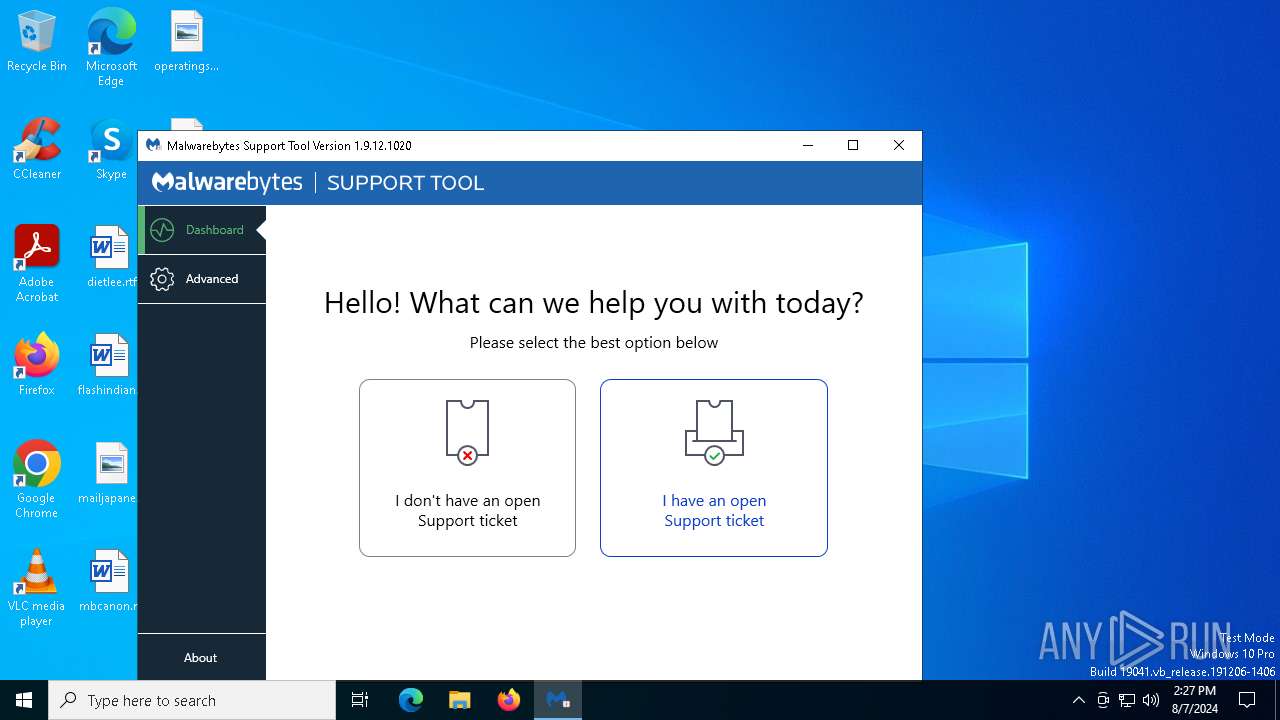The image size is (1280, 720).
Task: Select the flashindian document icon
Action: pyautogui.click(x=108, y=366)
